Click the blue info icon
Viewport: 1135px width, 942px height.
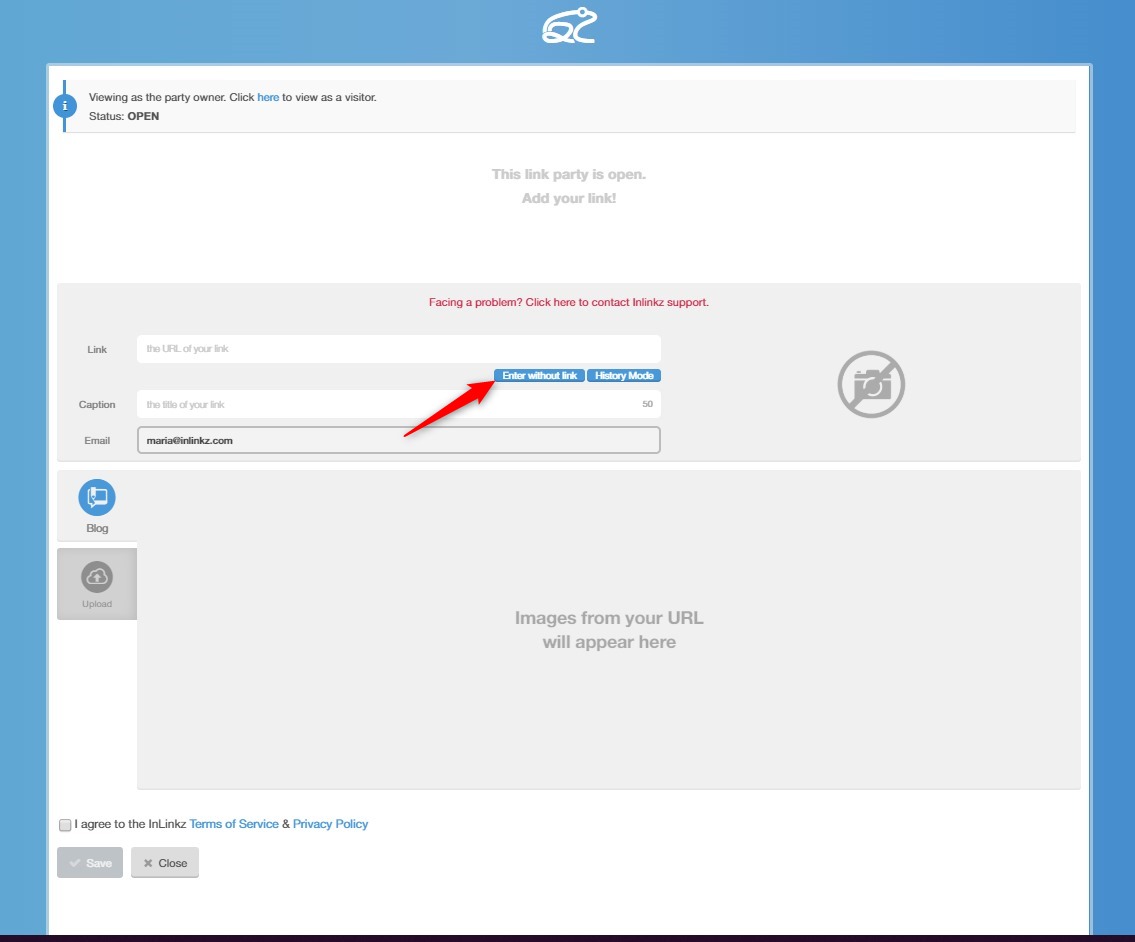coord(64,106)
